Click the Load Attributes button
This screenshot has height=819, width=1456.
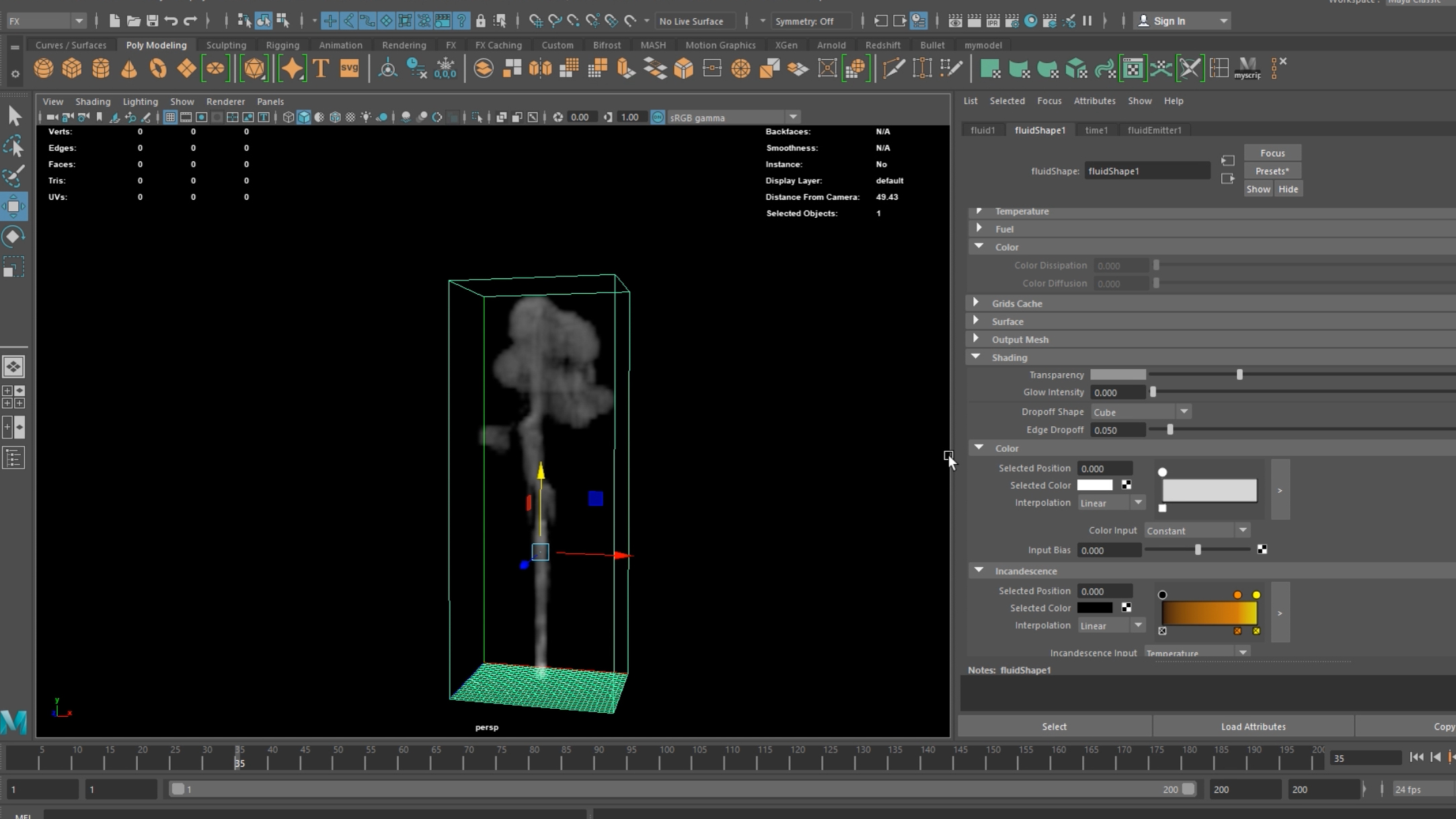(1253, 726)
